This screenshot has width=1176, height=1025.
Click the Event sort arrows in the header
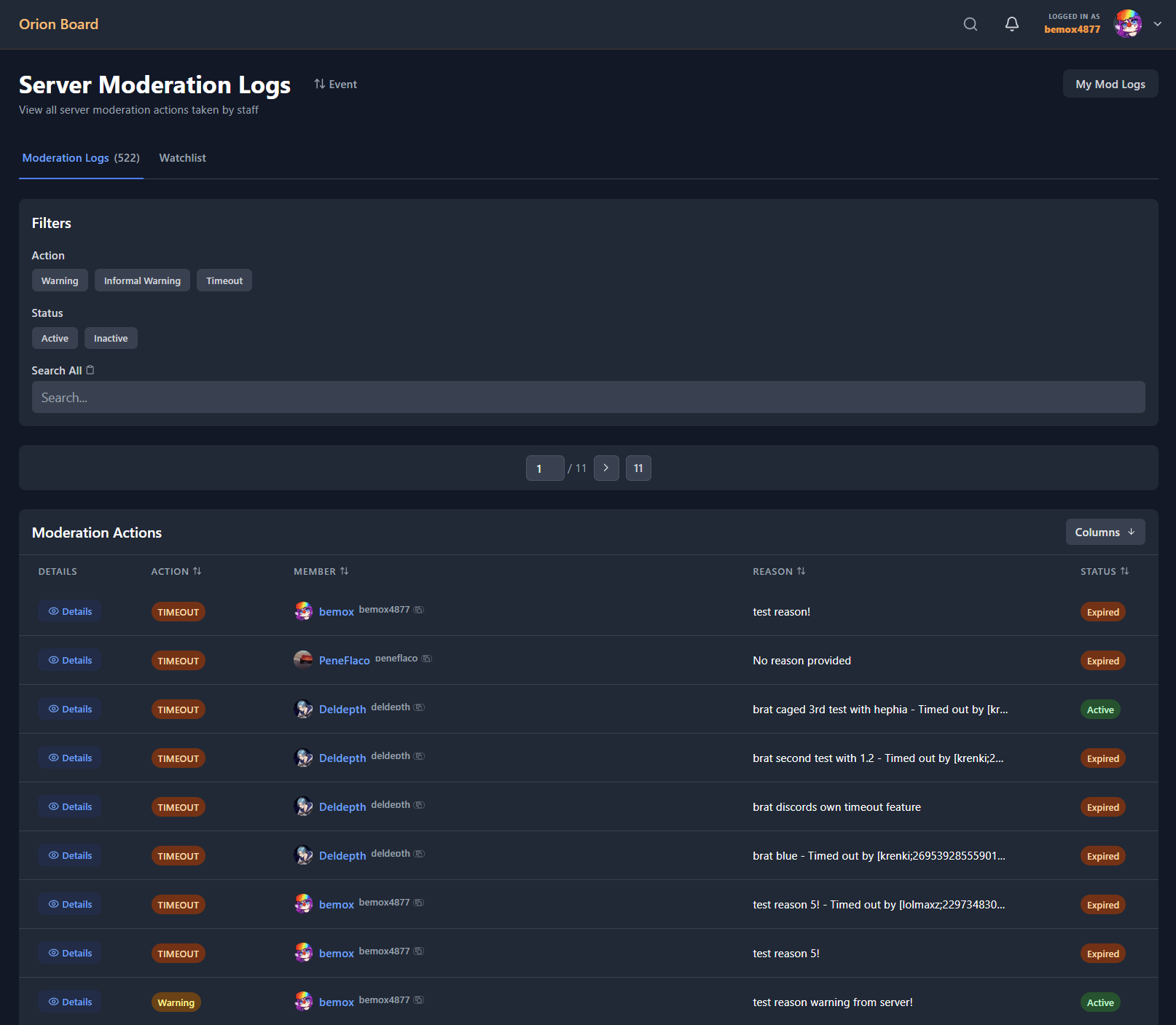(x=319, y=84)
